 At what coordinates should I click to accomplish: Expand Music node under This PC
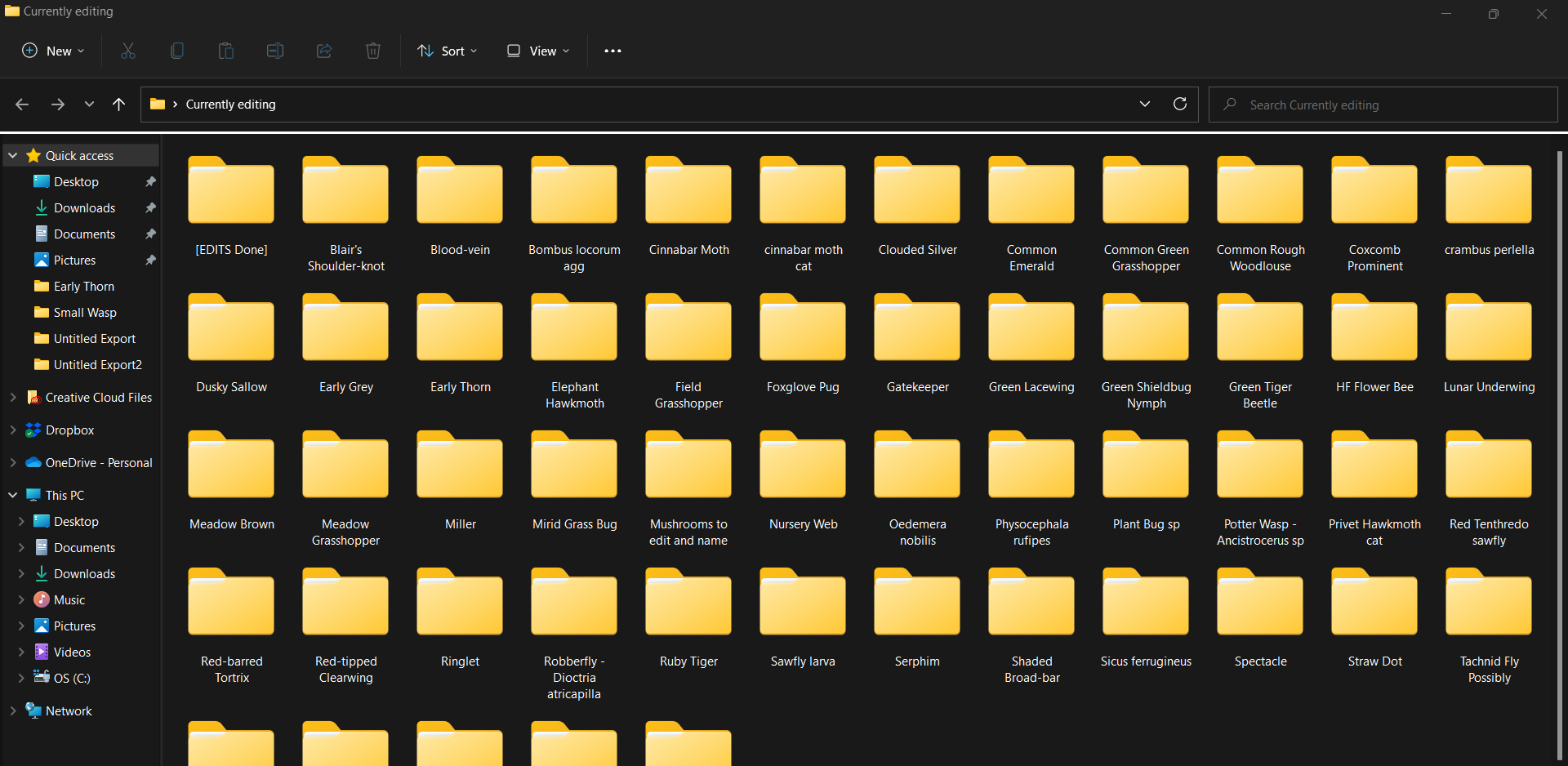[x=21, y=599]
